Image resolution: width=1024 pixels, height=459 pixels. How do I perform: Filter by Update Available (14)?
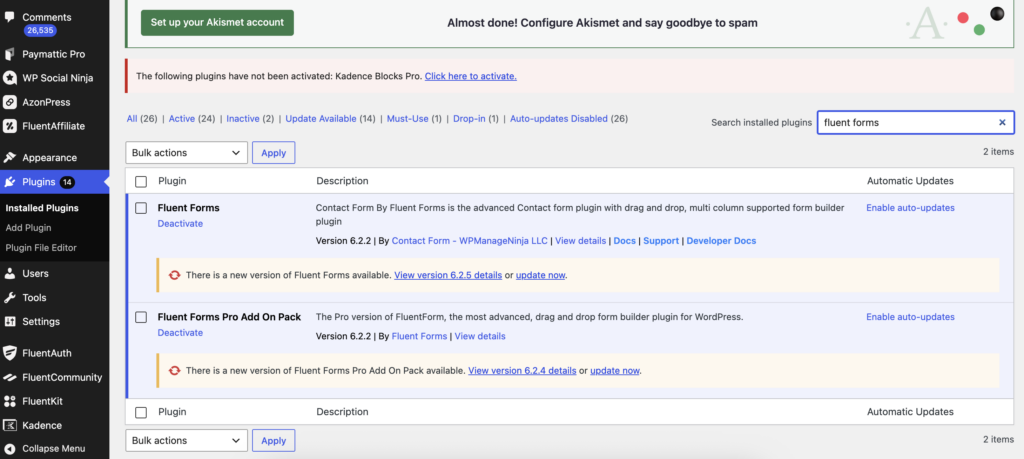click(330, 119)
